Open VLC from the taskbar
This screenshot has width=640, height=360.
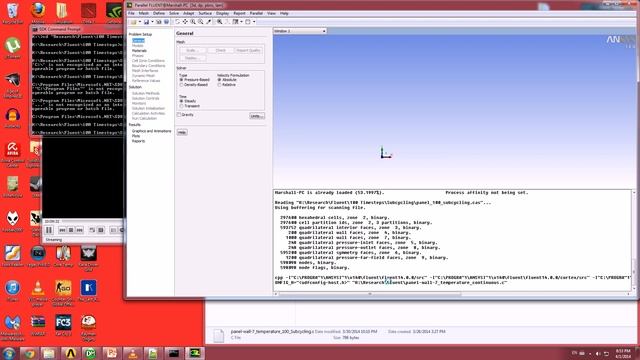tap(133, 353)
